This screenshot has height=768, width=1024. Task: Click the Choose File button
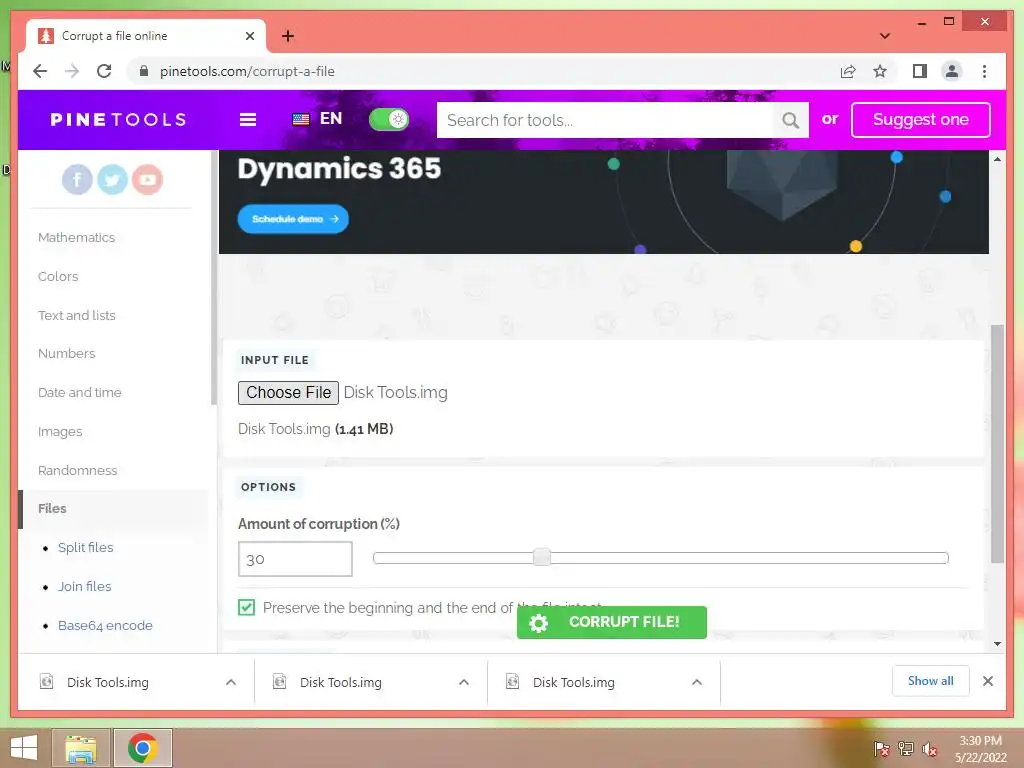(x=288, y=392)
